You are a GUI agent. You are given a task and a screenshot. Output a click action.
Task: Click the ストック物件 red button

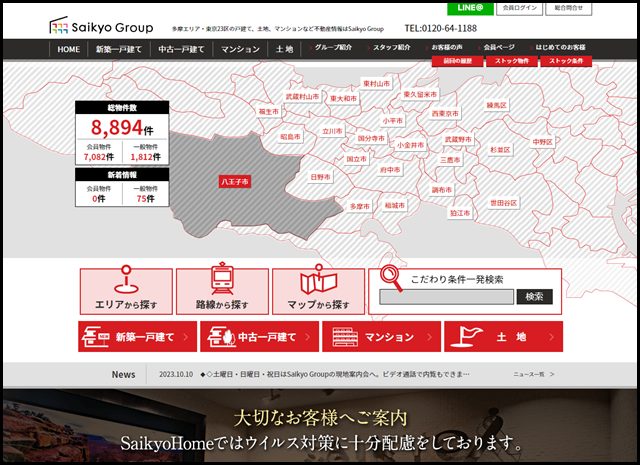[512, 61]
